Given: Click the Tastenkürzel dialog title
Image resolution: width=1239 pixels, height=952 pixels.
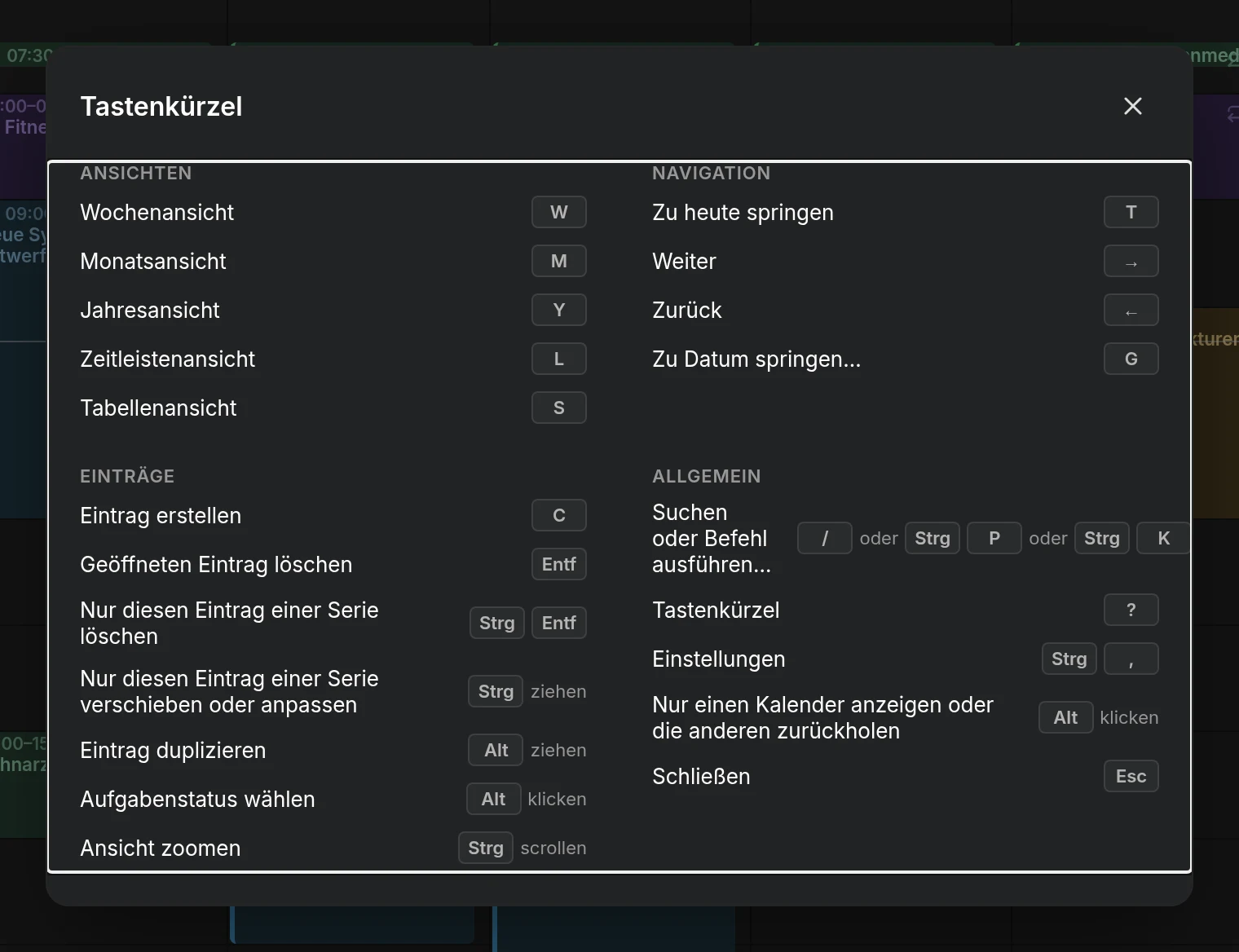Looking at the screenshot, I should [161, 106].
